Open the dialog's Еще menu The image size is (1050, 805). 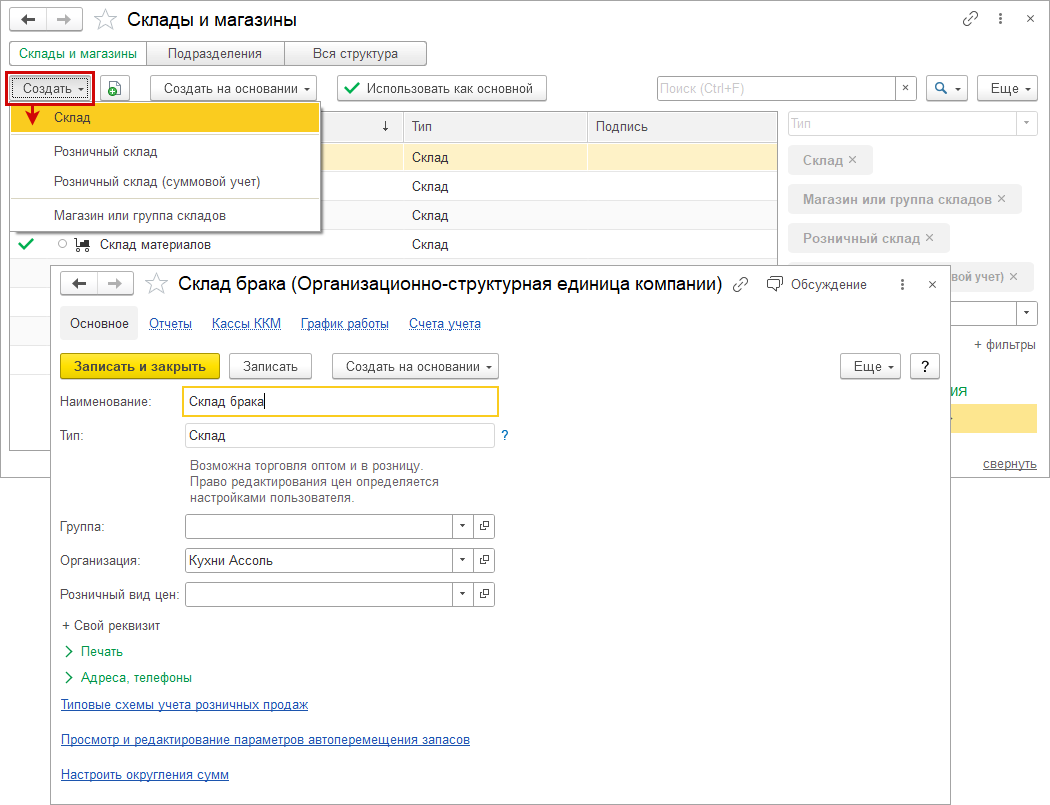click(871, 366)
